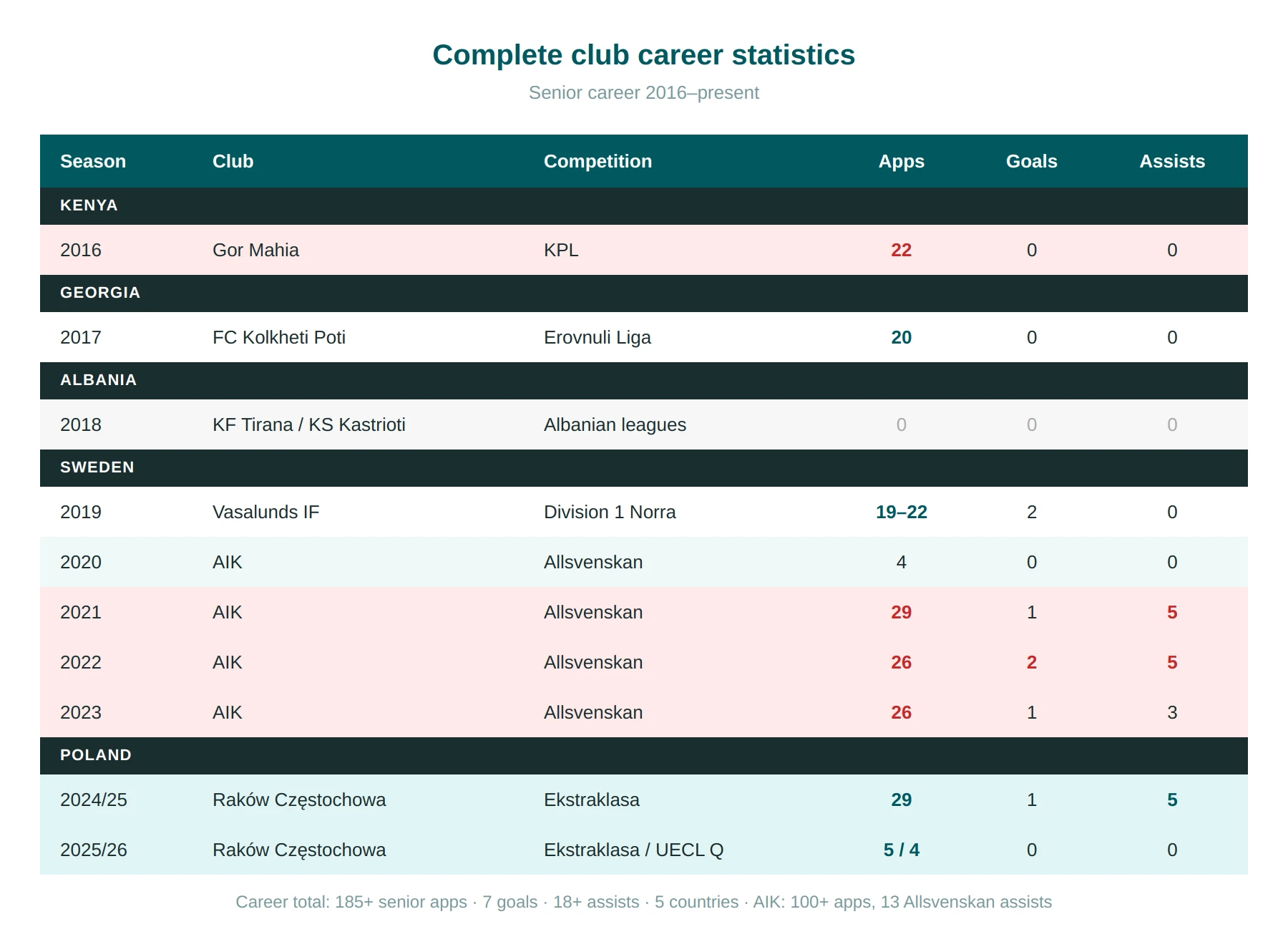
Task: Click the Apps column header
Action: coord(901,162)
